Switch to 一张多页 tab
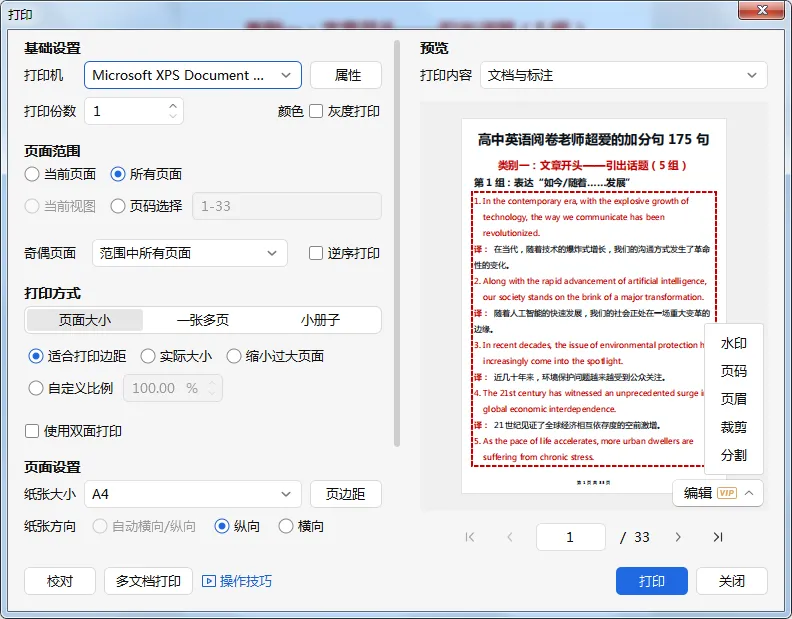This screenshot has height=619, width=792. 203,320
